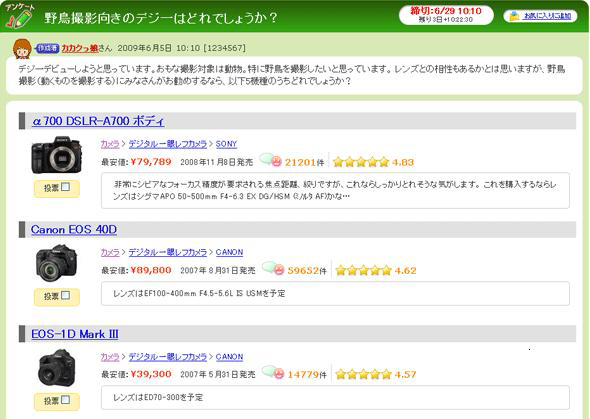Click the survey title in header
590x419 pixels.
click(x=161, y=18)
